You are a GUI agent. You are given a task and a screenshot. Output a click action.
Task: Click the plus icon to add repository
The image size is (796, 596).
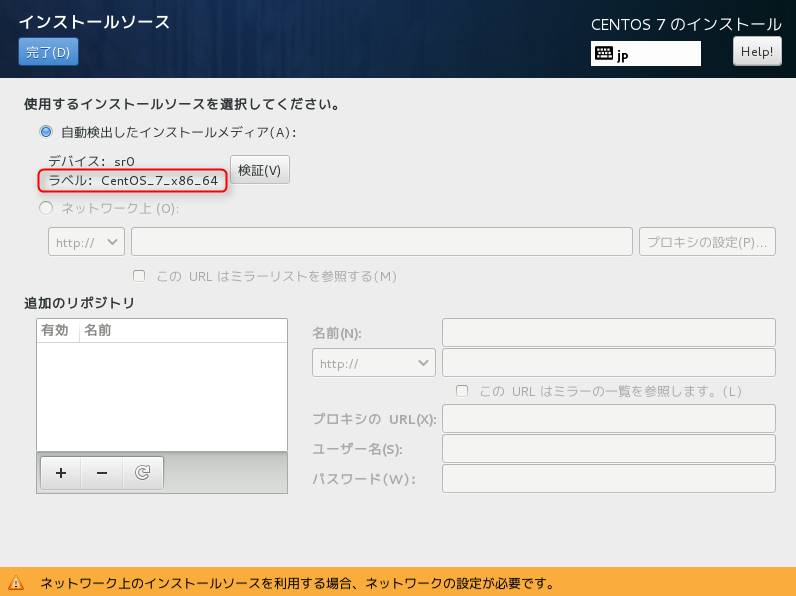point(60,473)
